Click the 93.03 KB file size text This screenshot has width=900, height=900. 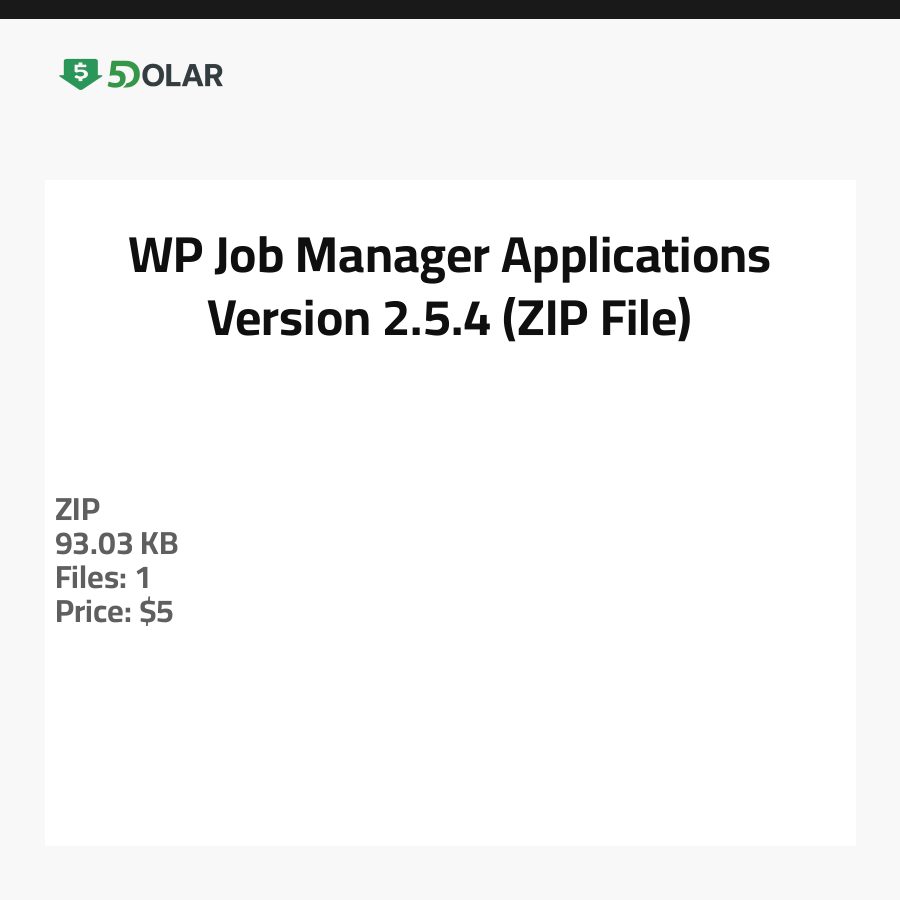[x=116, y=544]
